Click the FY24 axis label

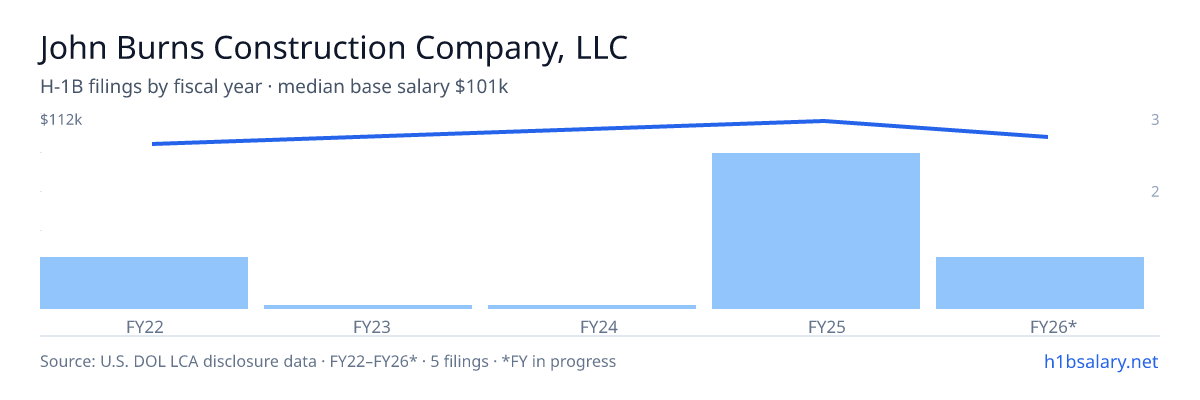pos(592,326)
